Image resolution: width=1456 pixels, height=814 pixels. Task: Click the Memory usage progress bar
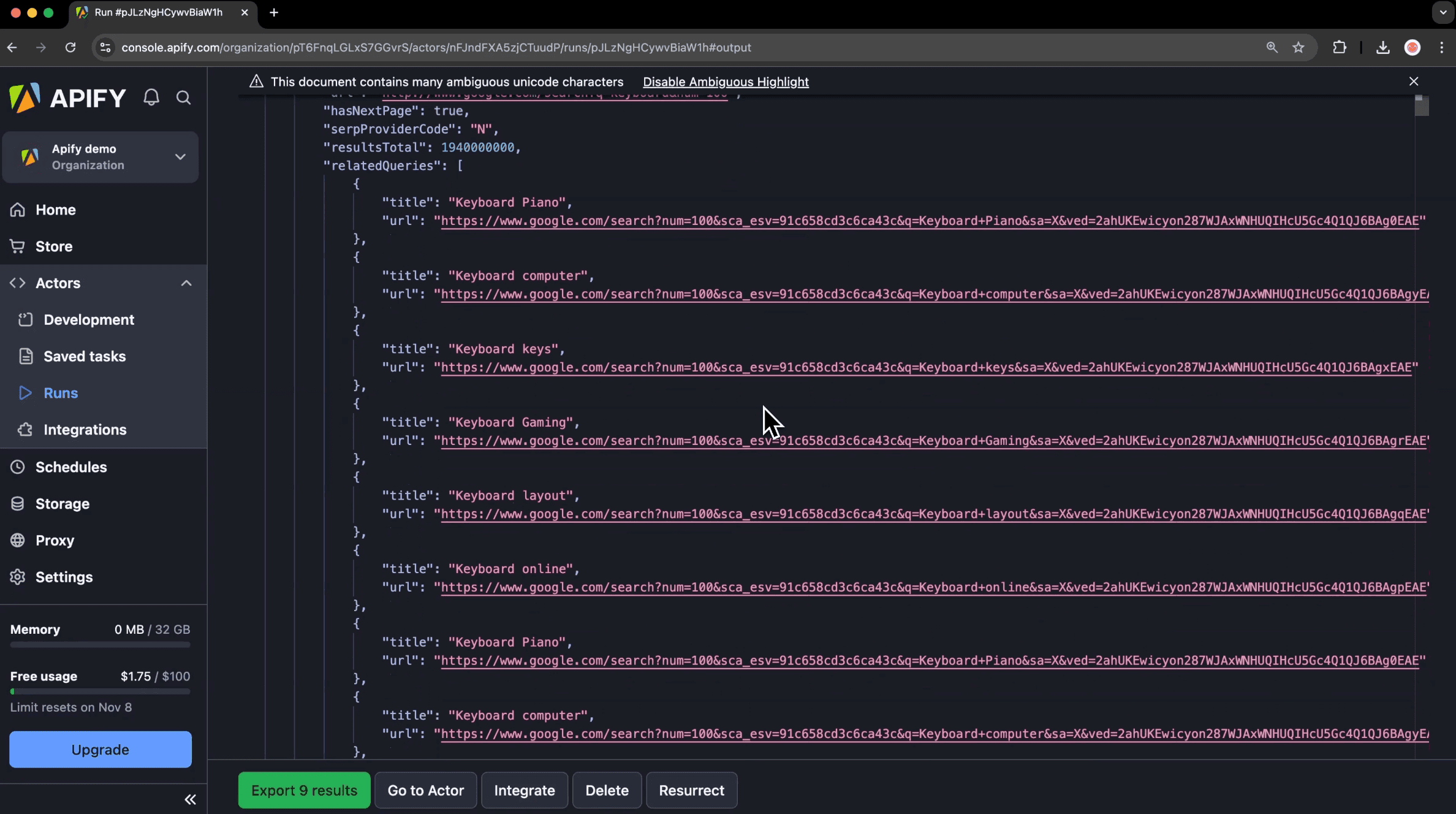(x=100, y=645)
